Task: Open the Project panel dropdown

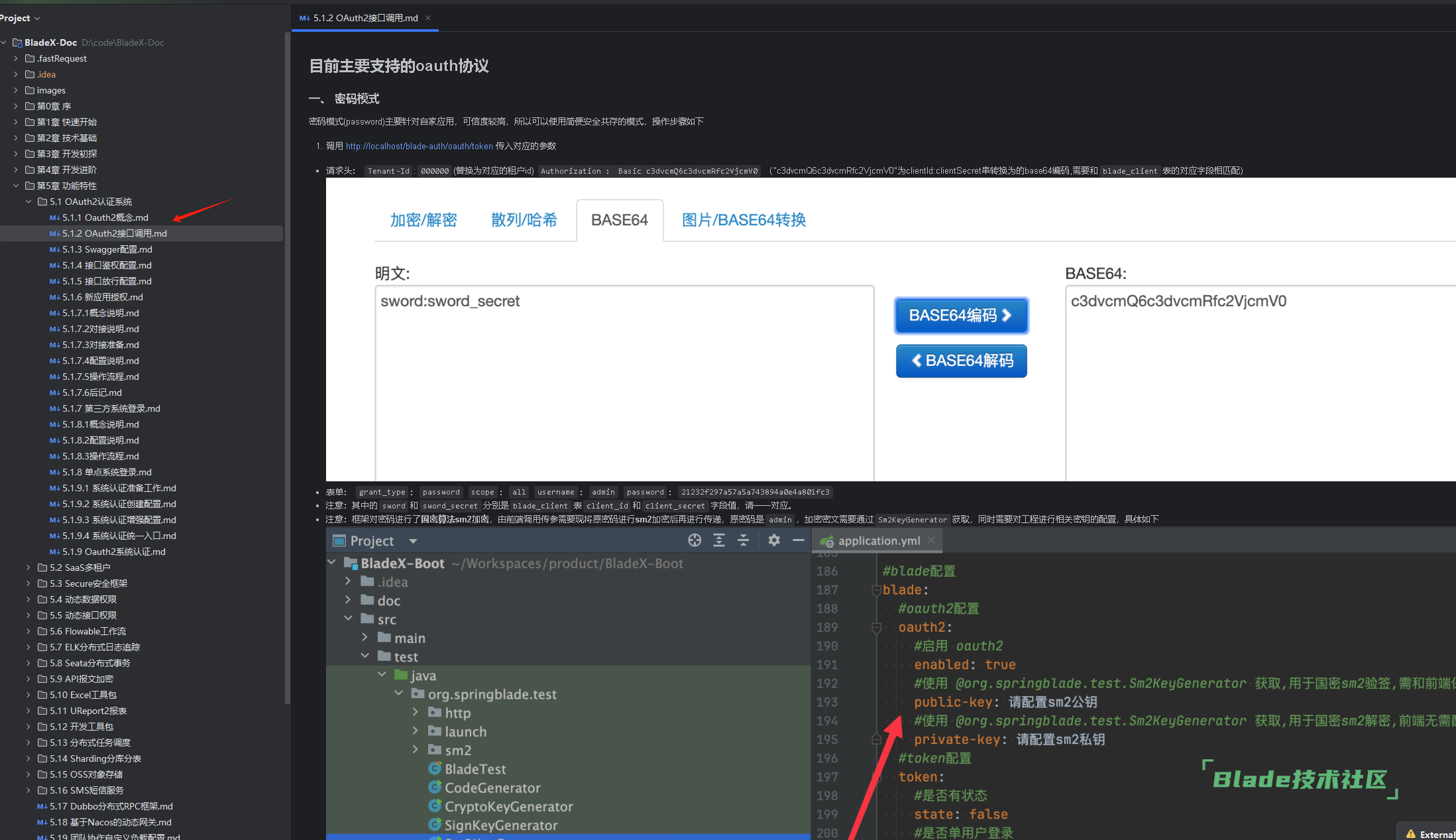Action: click(x=36, y=19)
